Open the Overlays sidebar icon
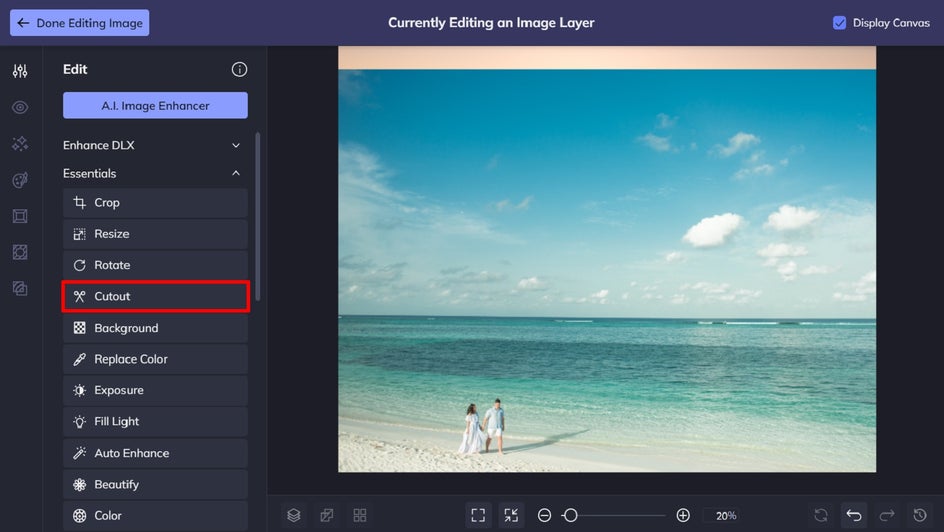The height and width of the screenshot is (532, 944). 20,252
